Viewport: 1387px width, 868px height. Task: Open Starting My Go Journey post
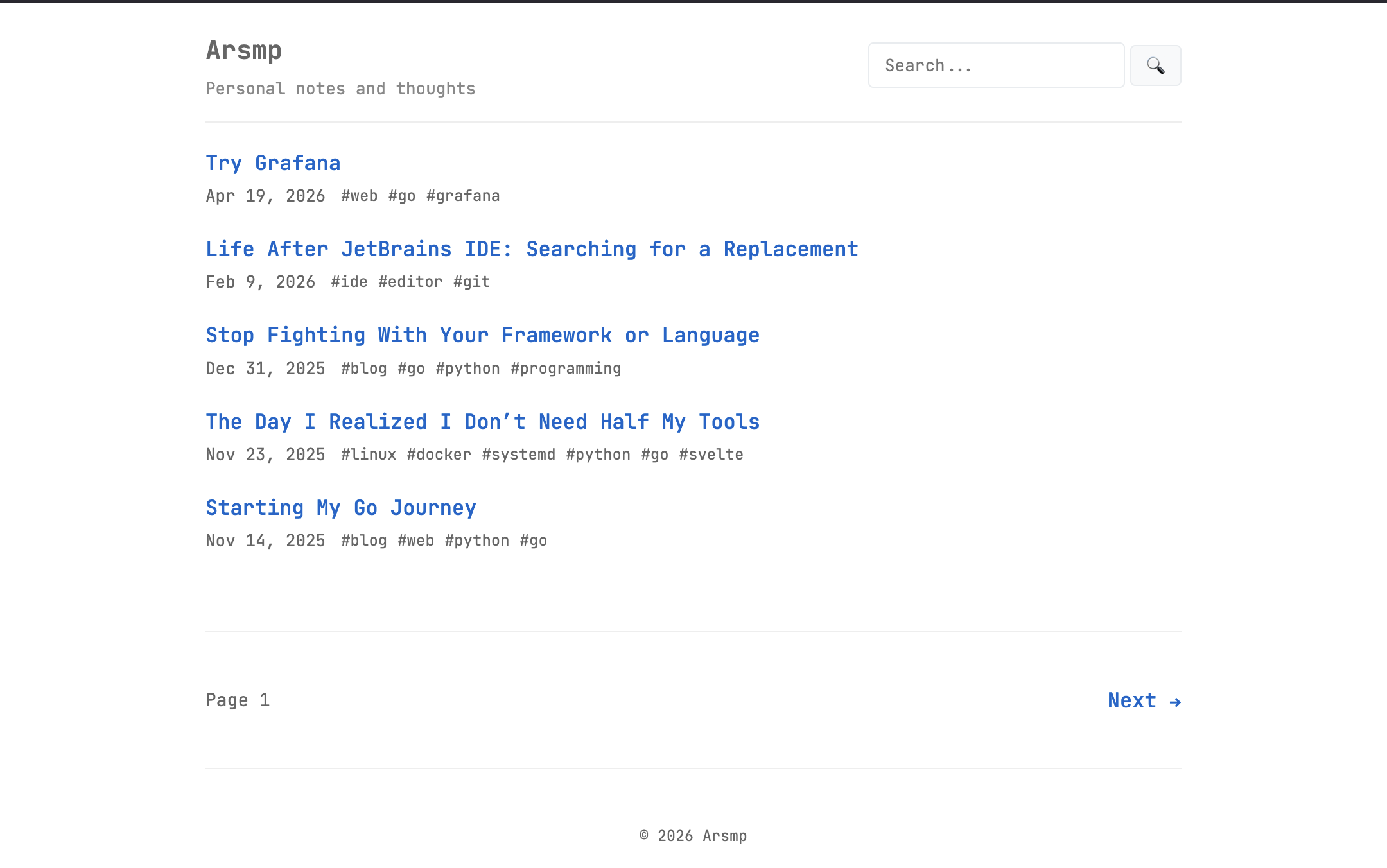tap(340, 508)
